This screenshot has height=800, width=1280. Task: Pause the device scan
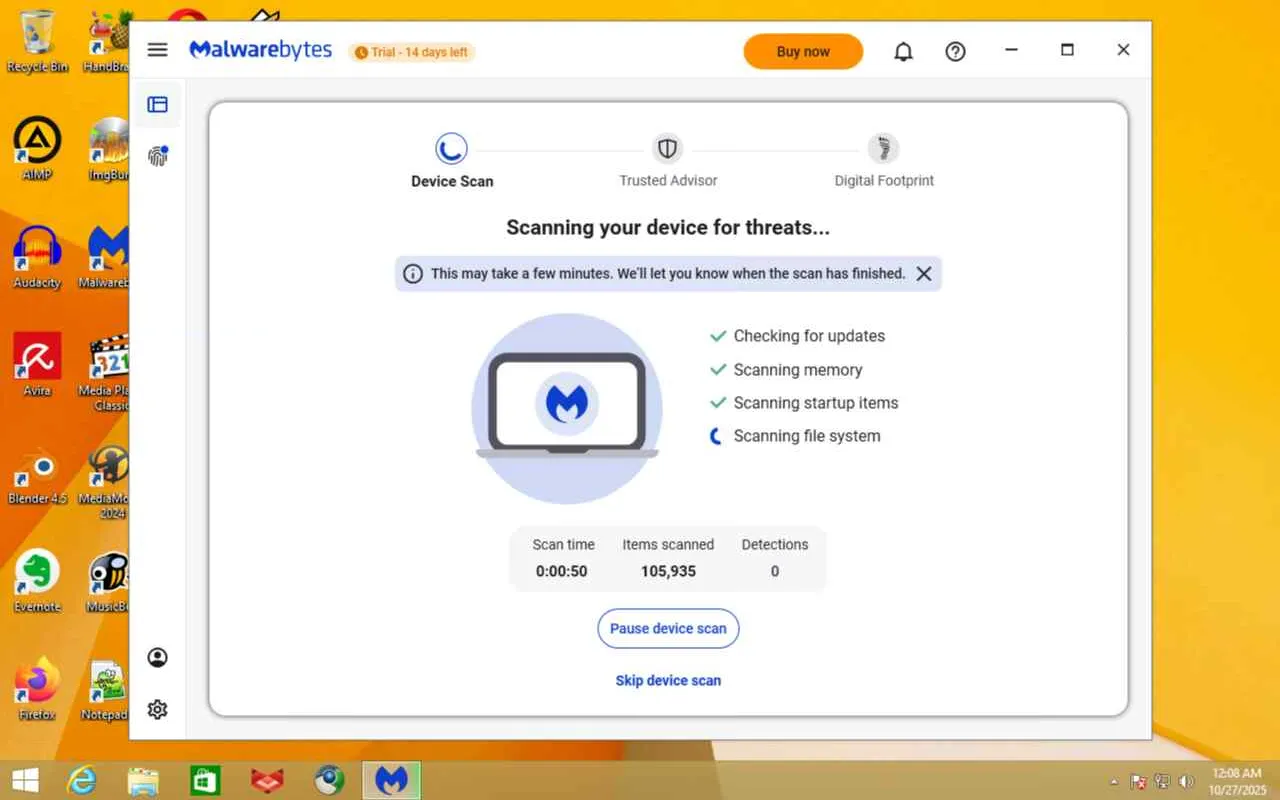point(668,628)
